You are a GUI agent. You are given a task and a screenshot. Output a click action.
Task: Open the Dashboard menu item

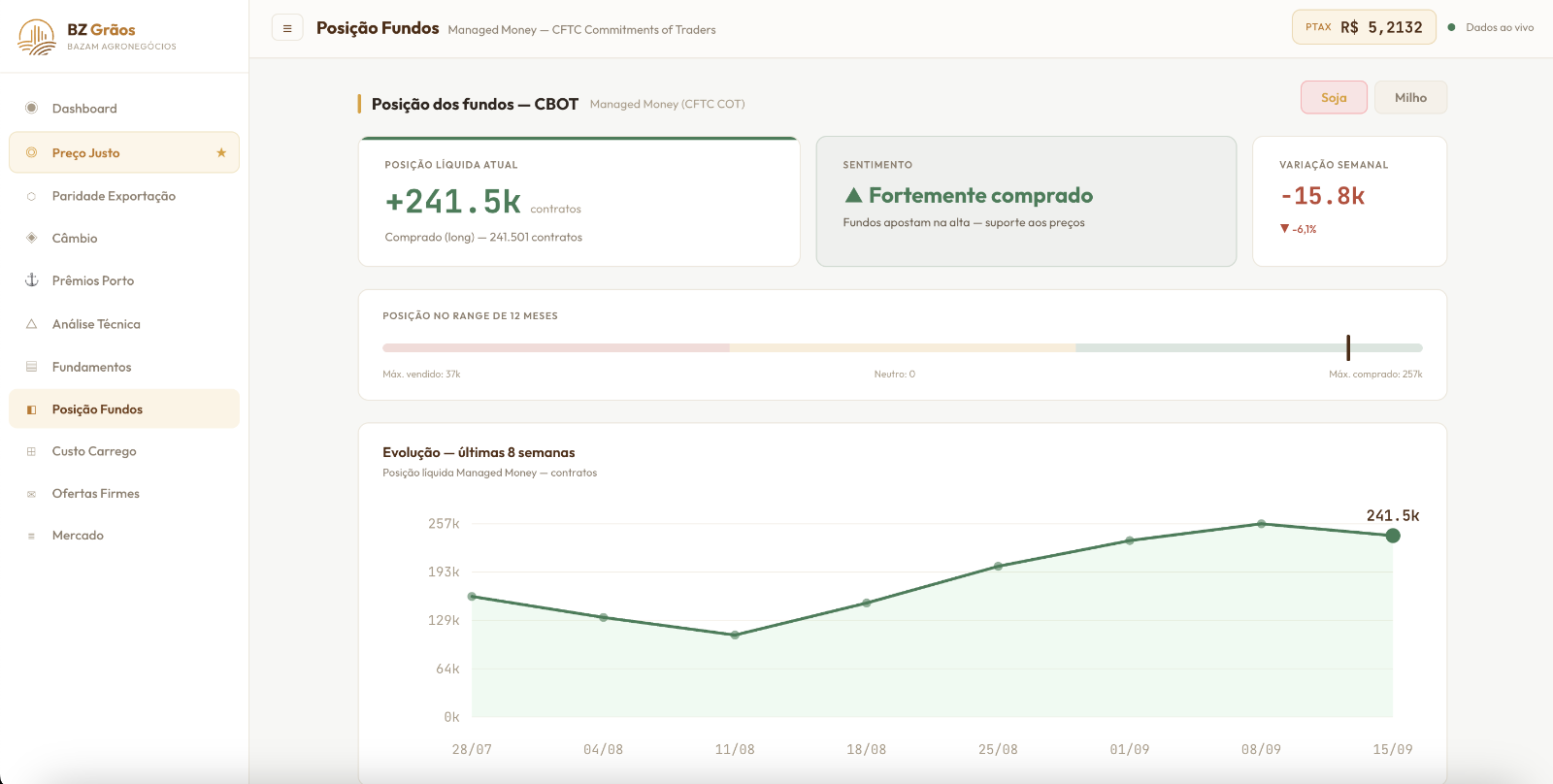tap(124, 108)
